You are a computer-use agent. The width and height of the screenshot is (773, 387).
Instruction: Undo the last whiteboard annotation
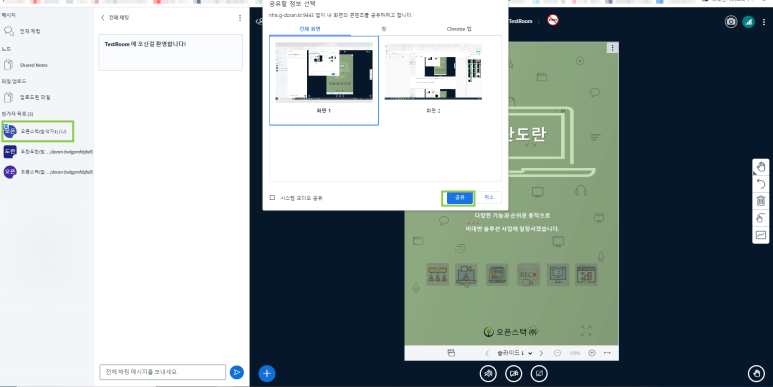click(761, 184)
